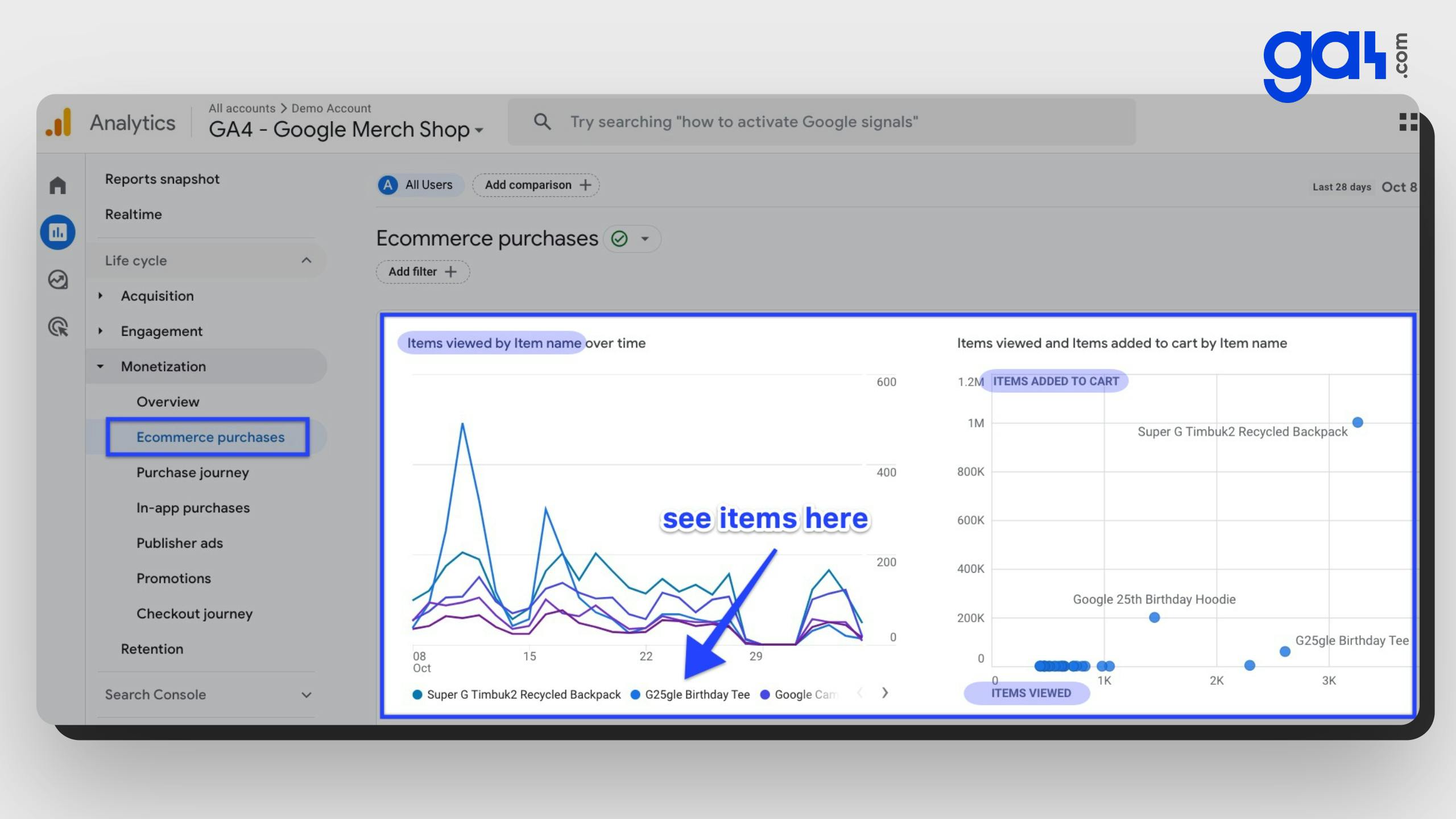Click the search magnifier icon
Viewport: 1456px width, 819px height.
(x=539, y=122)
